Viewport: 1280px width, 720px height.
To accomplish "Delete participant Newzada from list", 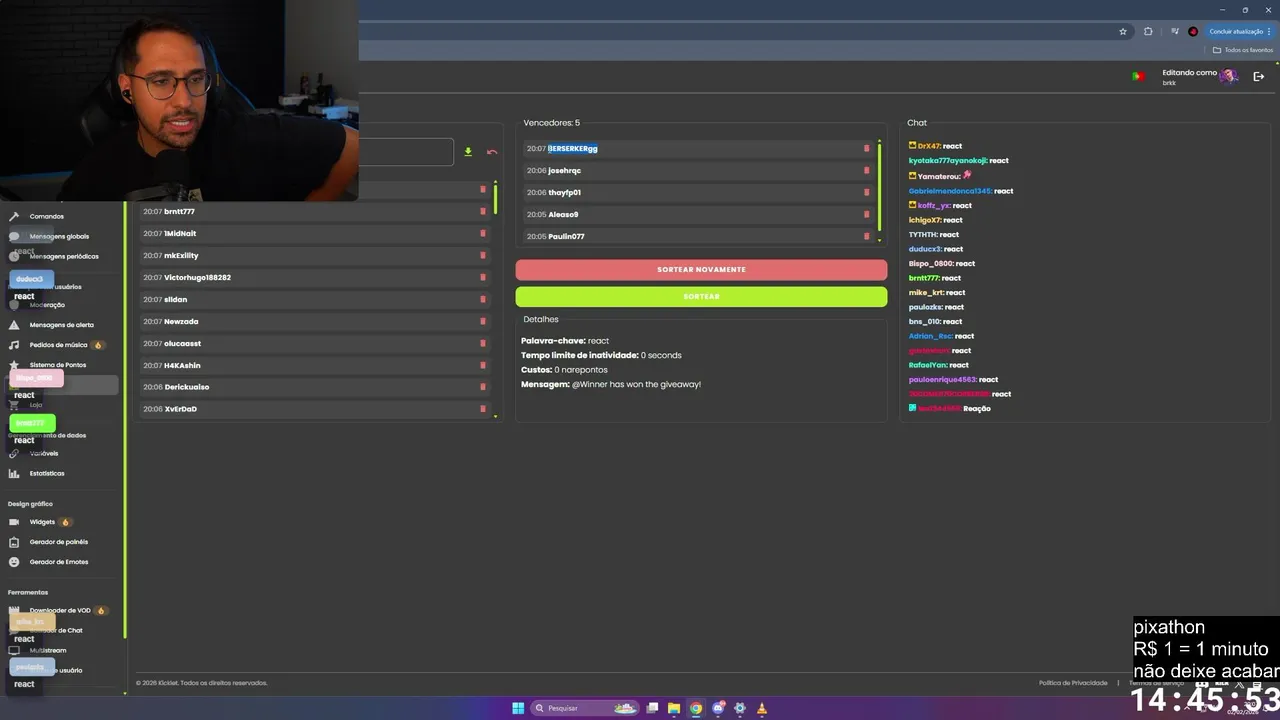I will [x=483, y=322].
